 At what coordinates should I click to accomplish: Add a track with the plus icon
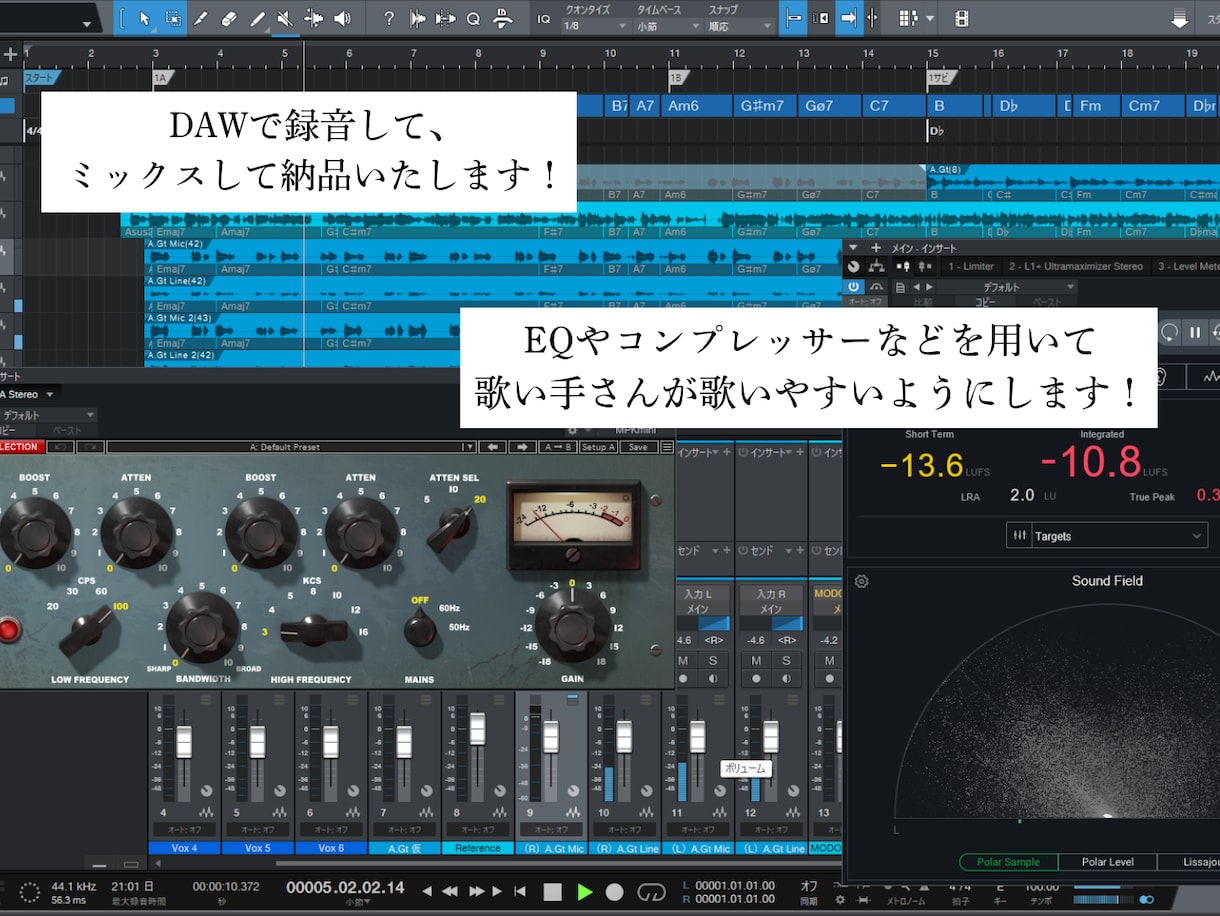click(x=10, y=54)
